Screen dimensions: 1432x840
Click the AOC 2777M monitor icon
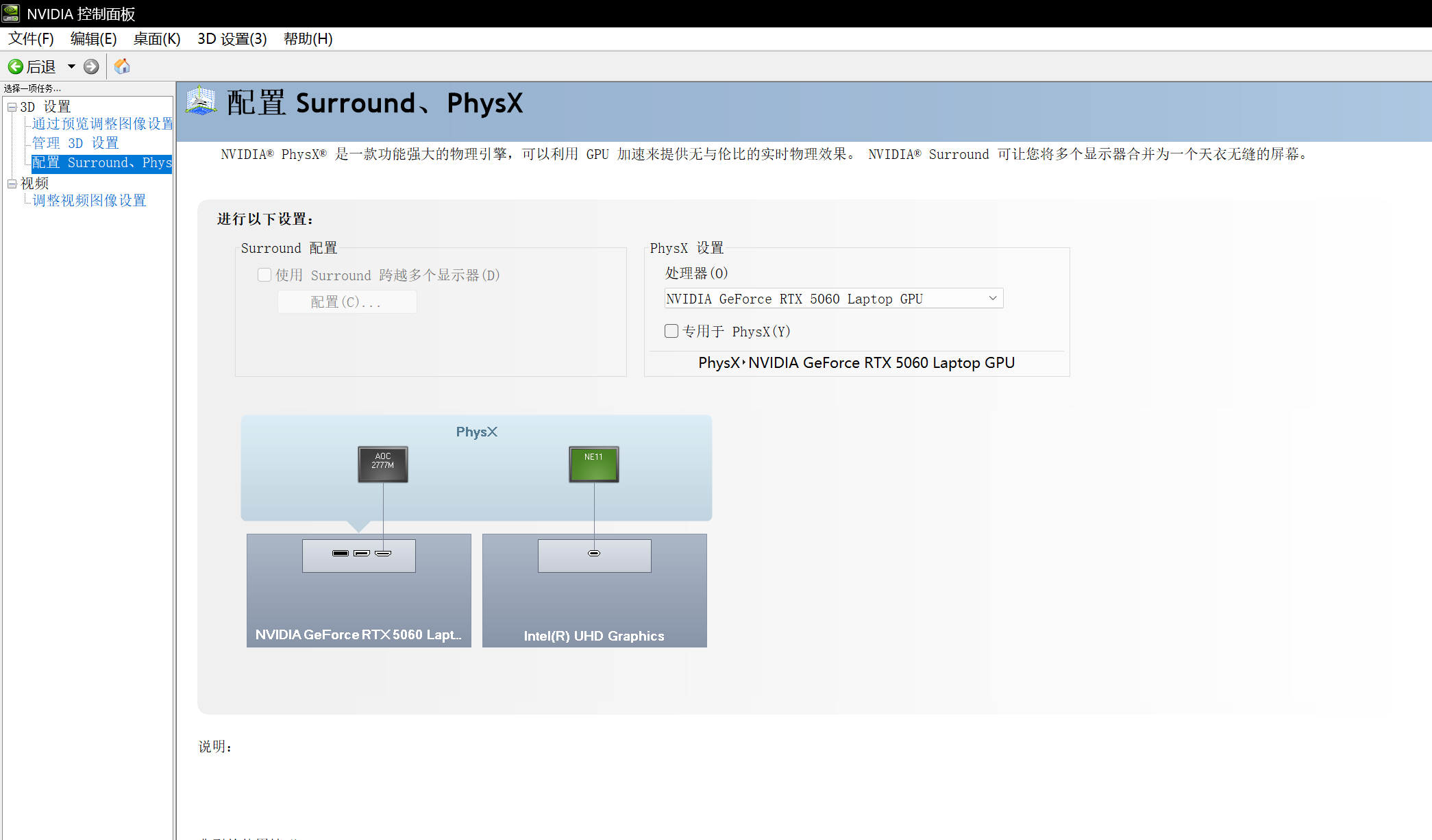click(382, 464)
